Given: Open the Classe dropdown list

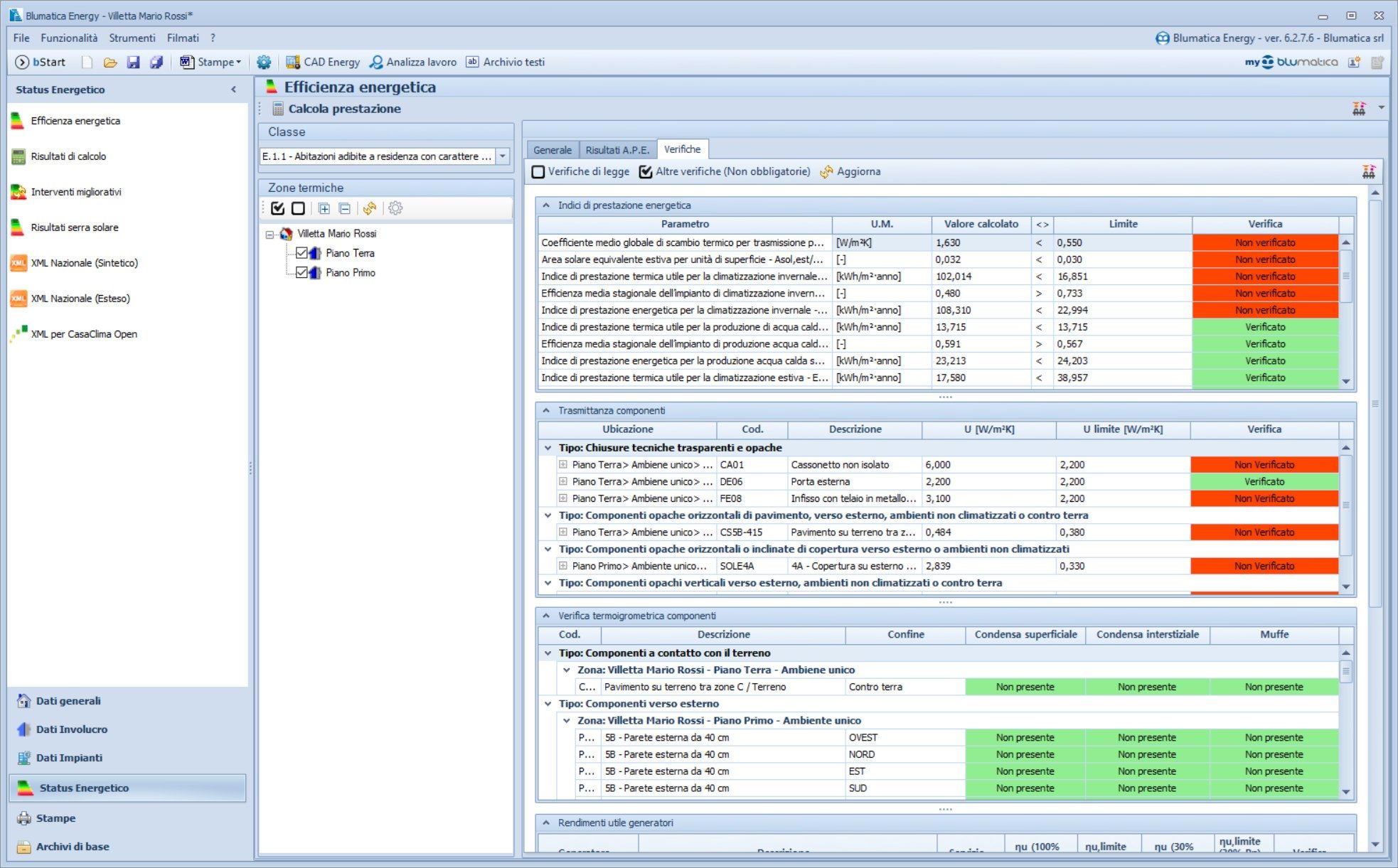Looking at the screenshot, I should [503, 156].
